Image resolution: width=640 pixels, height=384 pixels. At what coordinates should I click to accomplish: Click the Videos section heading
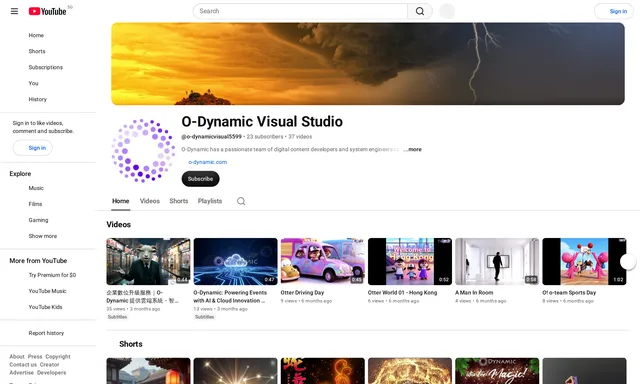pos(118,225)
